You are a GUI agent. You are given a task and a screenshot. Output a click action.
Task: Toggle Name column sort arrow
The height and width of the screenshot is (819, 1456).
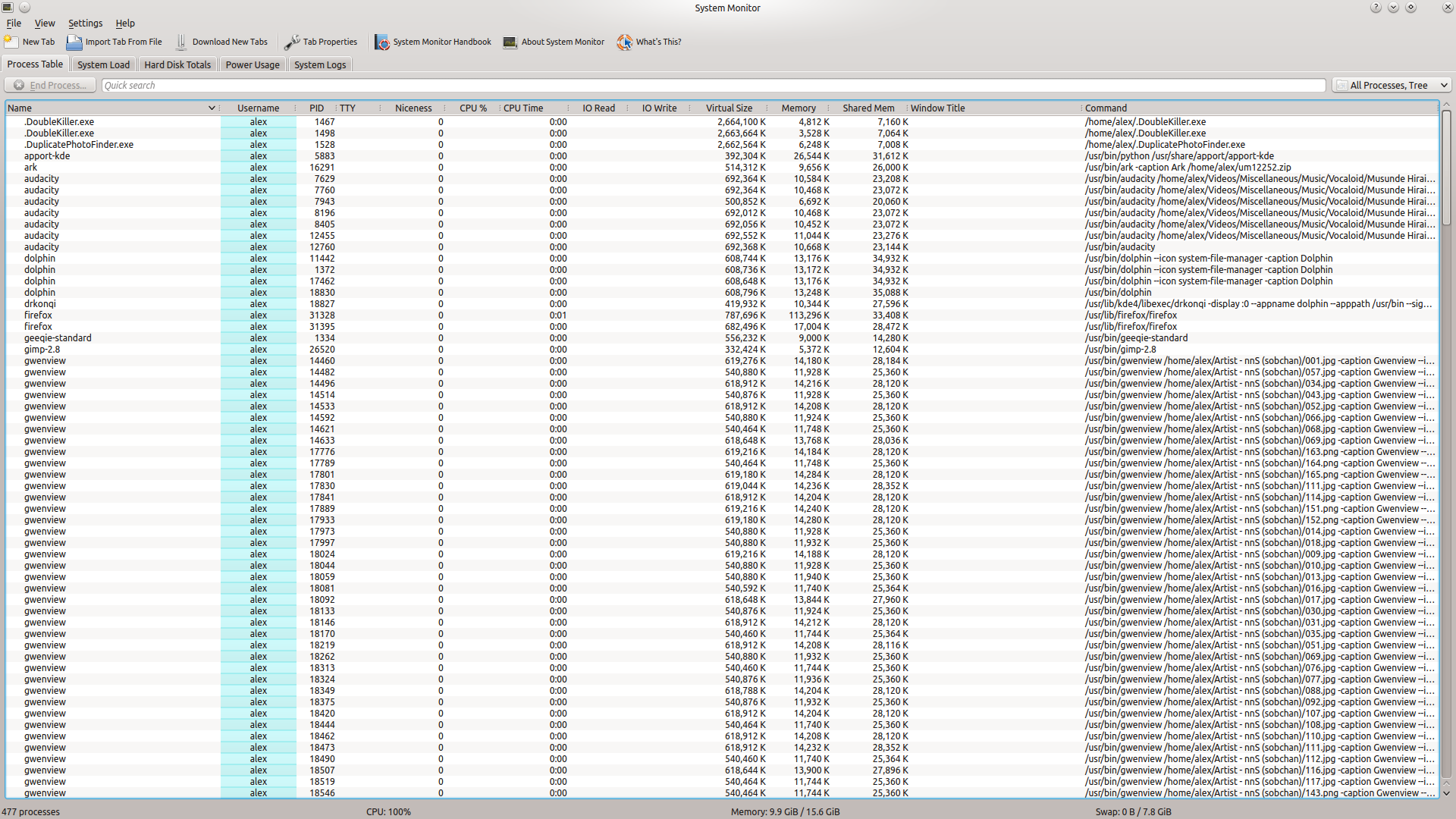[212, 108]
